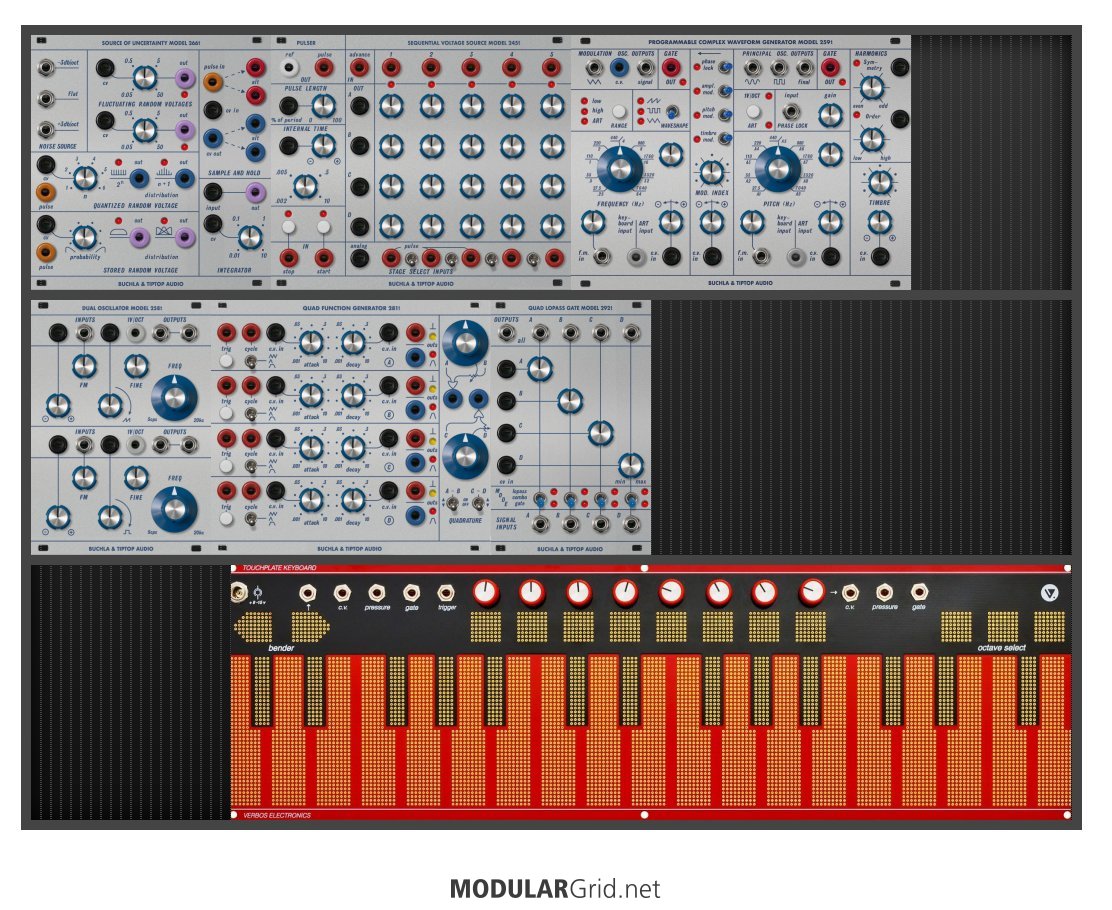
Task: Click the 1V/OCT jack on the upper Dual Oscillator
Action: (x=136, y=333)
